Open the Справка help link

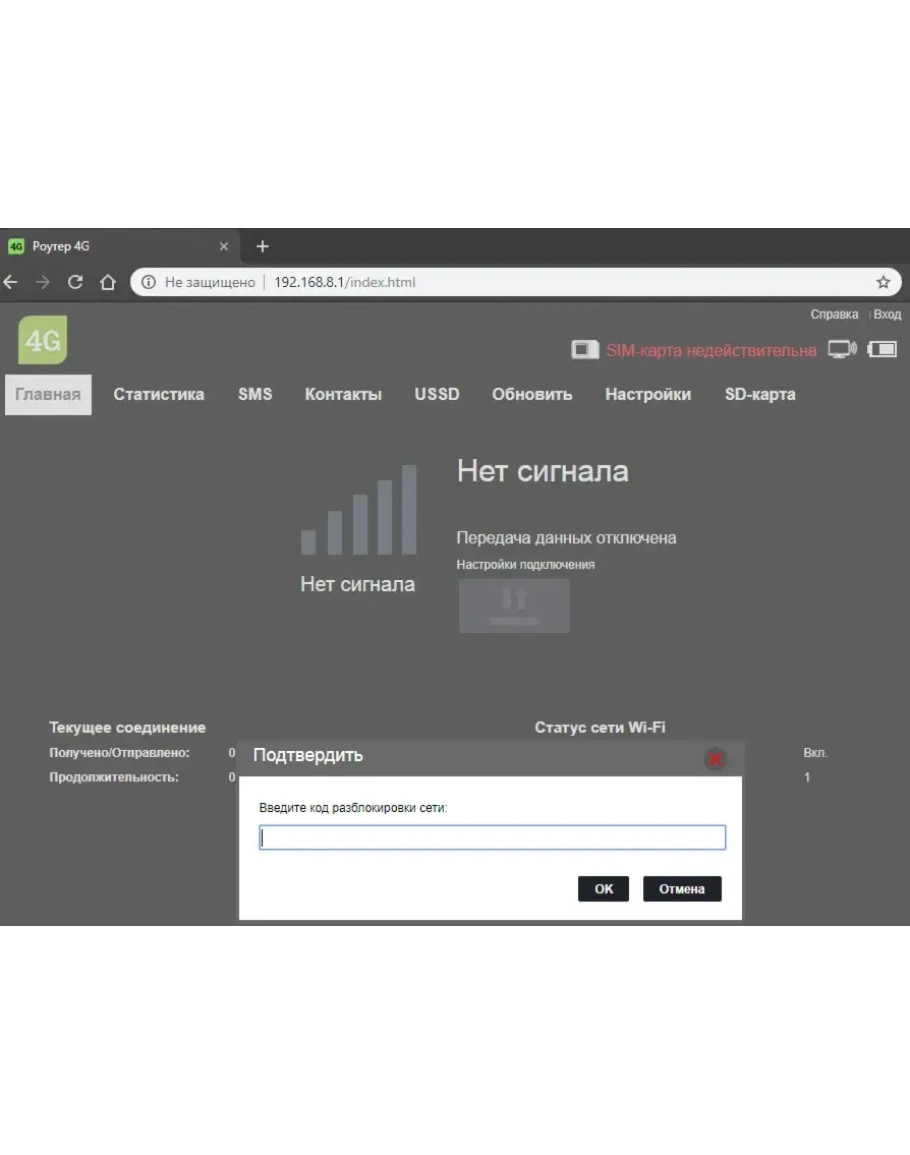click(834, 314)
